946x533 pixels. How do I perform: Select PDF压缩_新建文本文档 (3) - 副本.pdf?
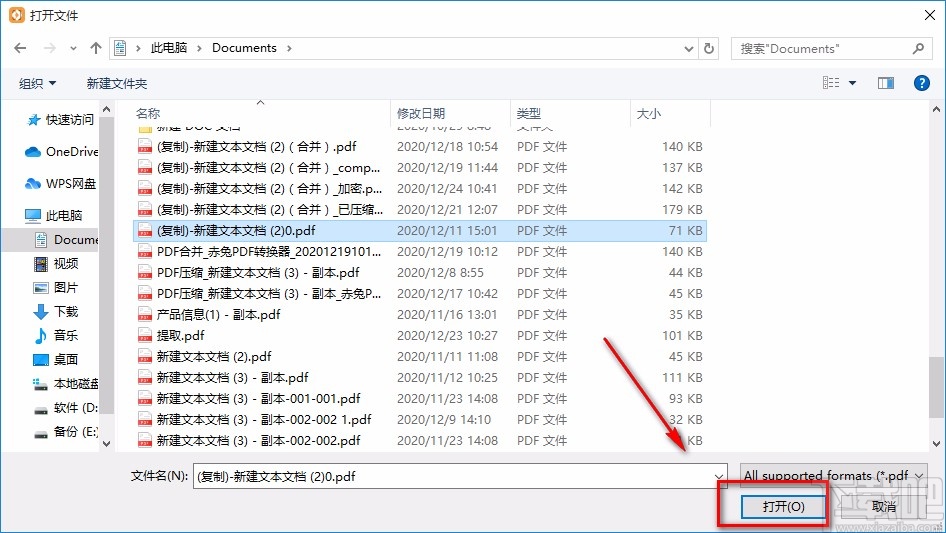point(420,273)
